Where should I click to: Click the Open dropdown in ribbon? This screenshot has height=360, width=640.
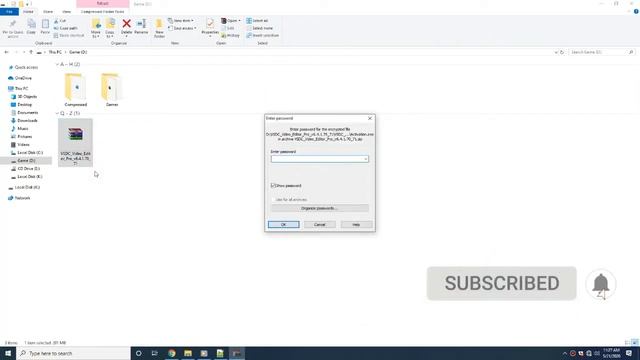[231, 20]
